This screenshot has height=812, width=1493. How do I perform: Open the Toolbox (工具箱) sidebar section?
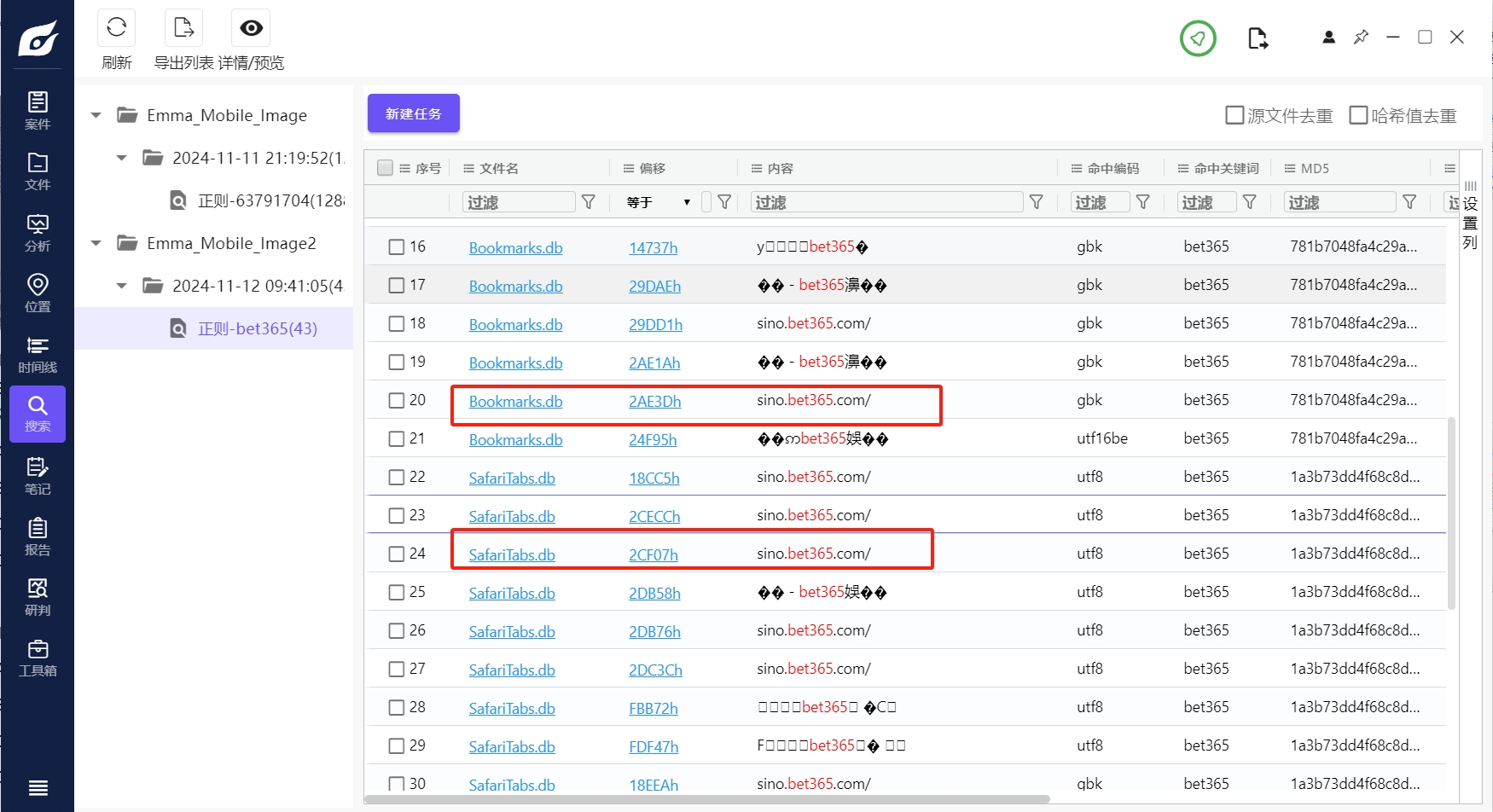38,658
